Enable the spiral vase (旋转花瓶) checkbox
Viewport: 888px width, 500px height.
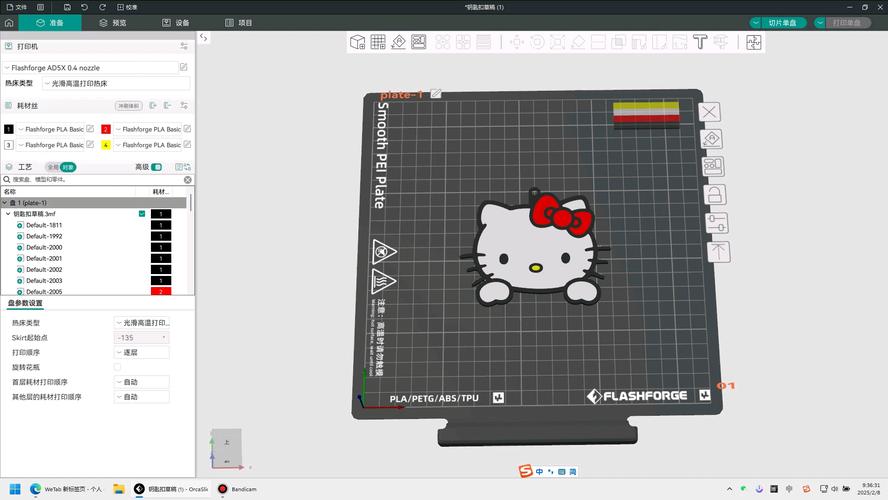tap(118, 367)
